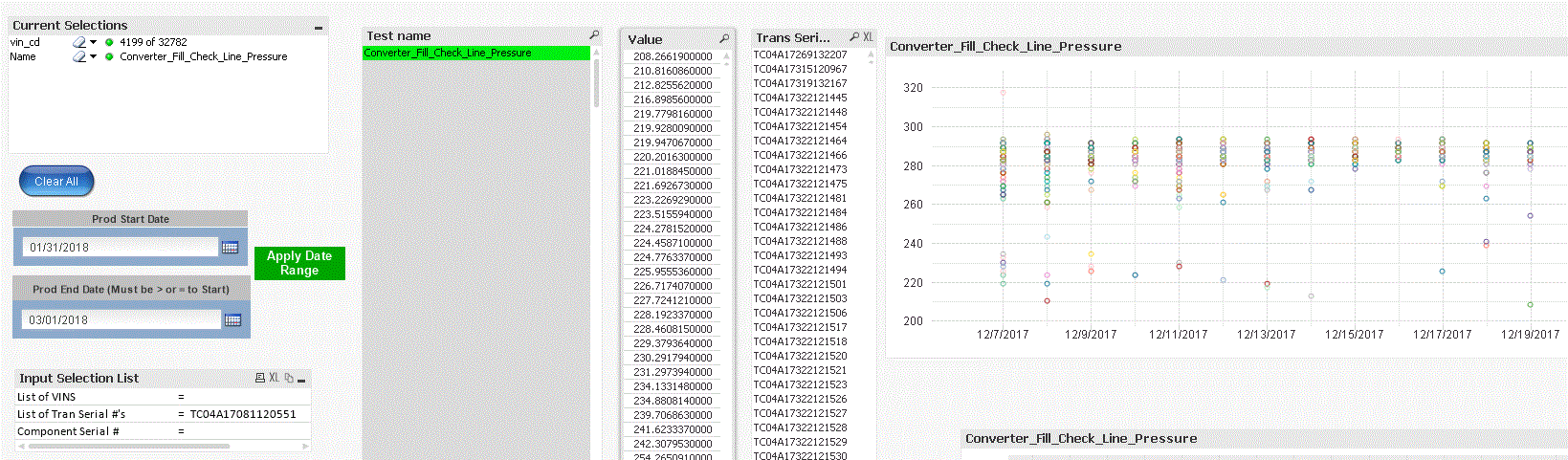
Task: Select serial TC04A17322121517
Action: [800, 327]
